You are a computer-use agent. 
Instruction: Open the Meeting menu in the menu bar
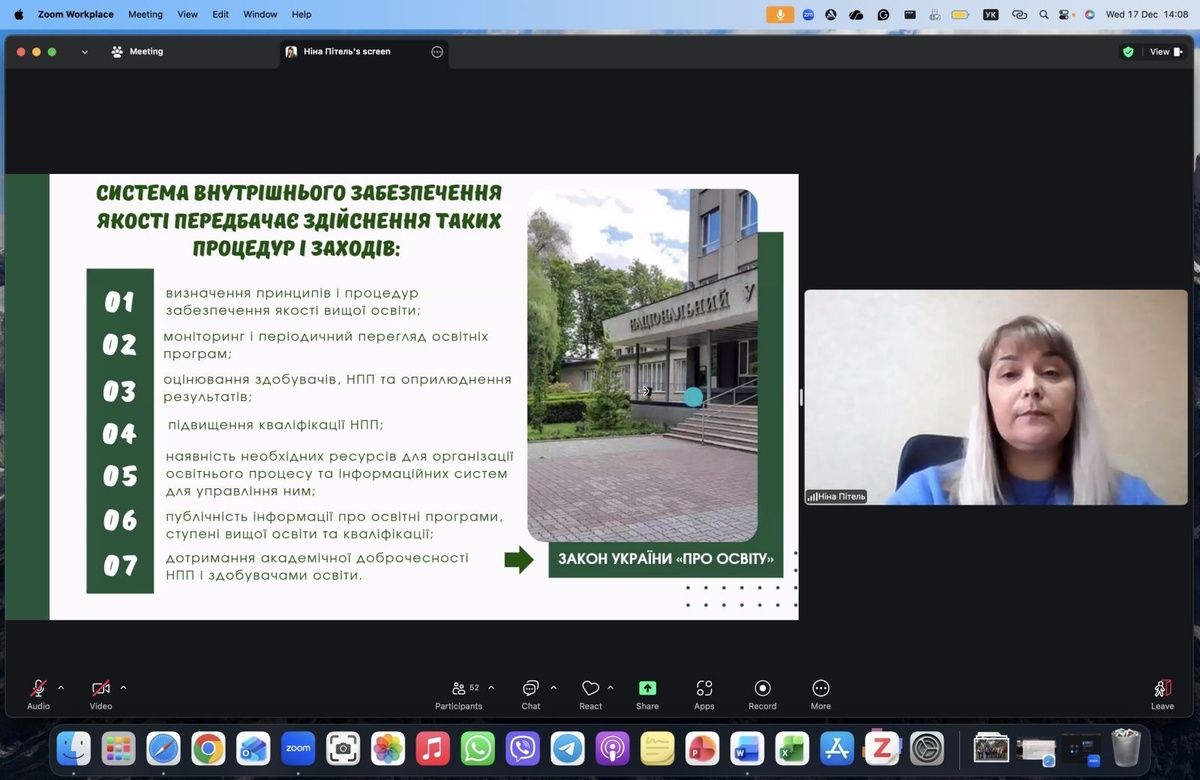(145, 14)
